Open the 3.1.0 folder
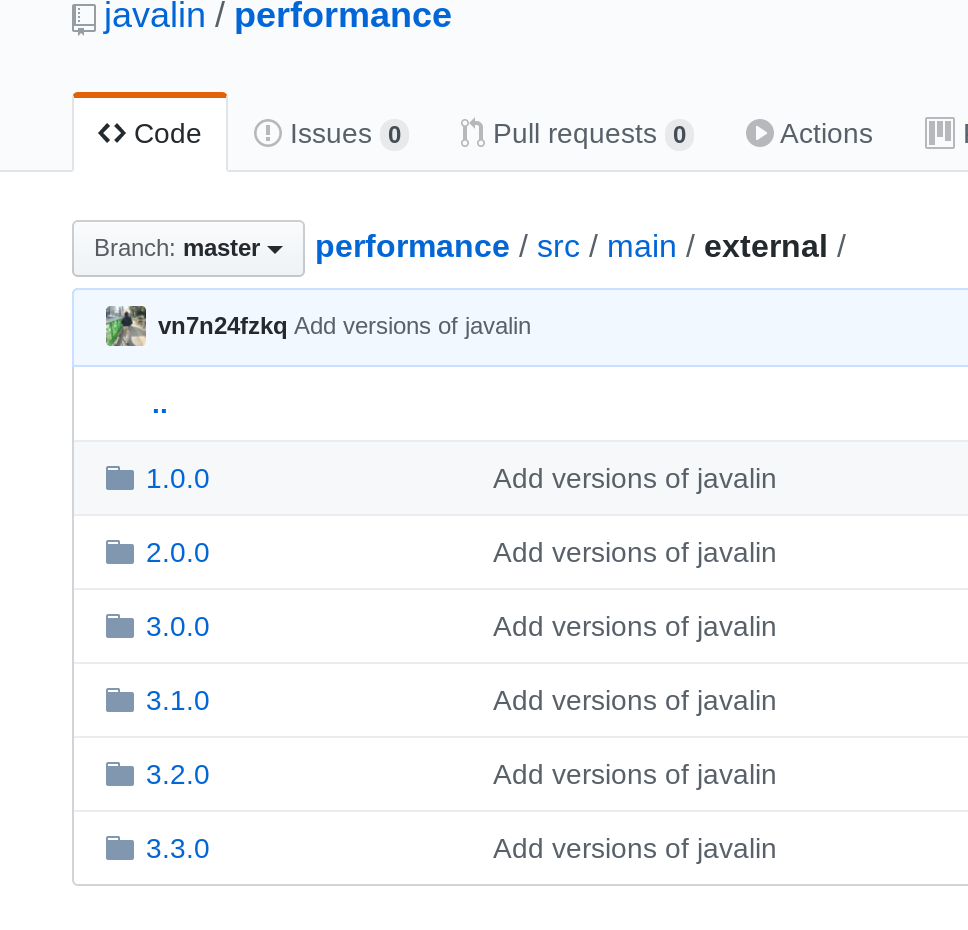 [178, 701]
